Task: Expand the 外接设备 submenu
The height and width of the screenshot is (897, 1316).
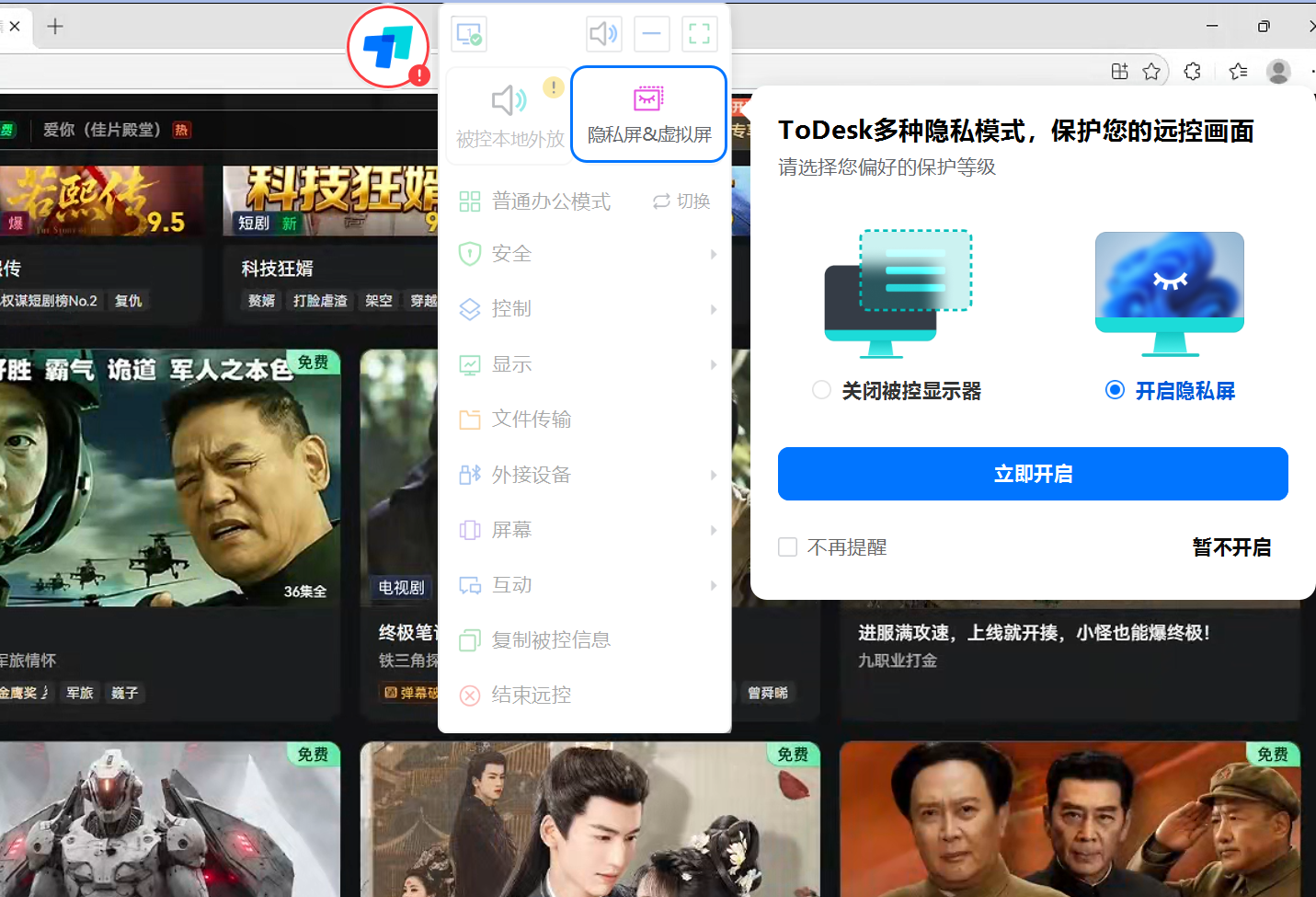Action: tap(585, 475)
